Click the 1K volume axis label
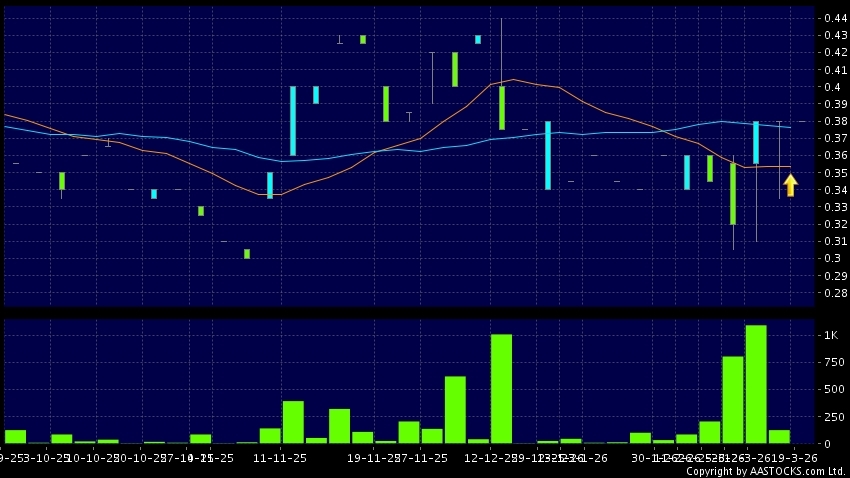This screenshot has width=850, height=478. [x=831, y=335]
